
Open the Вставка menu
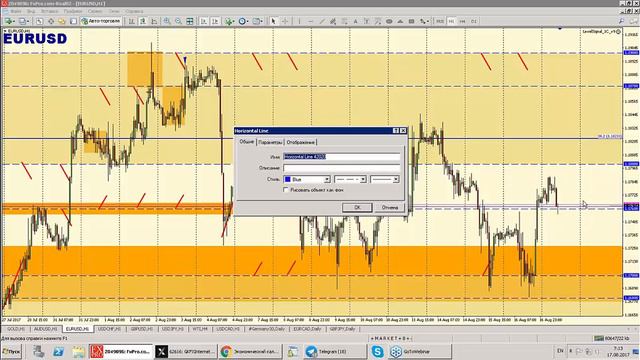coord(49,11)
